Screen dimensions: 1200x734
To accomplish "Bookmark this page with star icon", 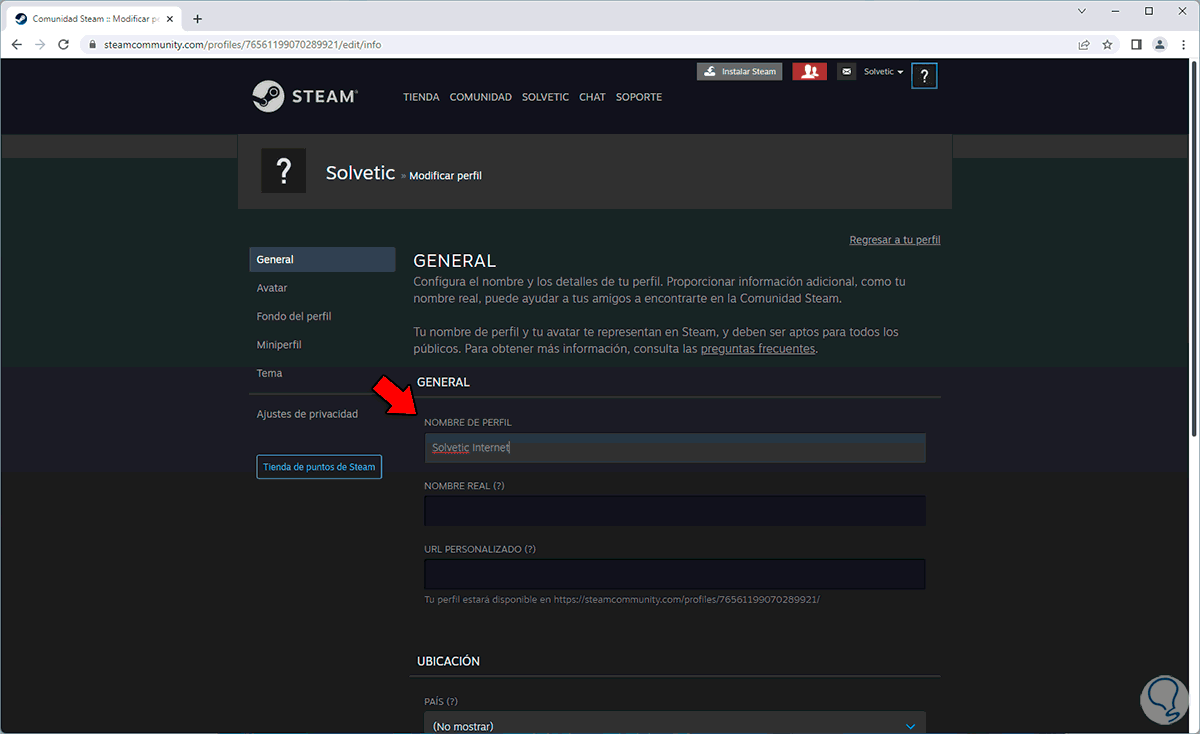I will tap(1107, 45).
